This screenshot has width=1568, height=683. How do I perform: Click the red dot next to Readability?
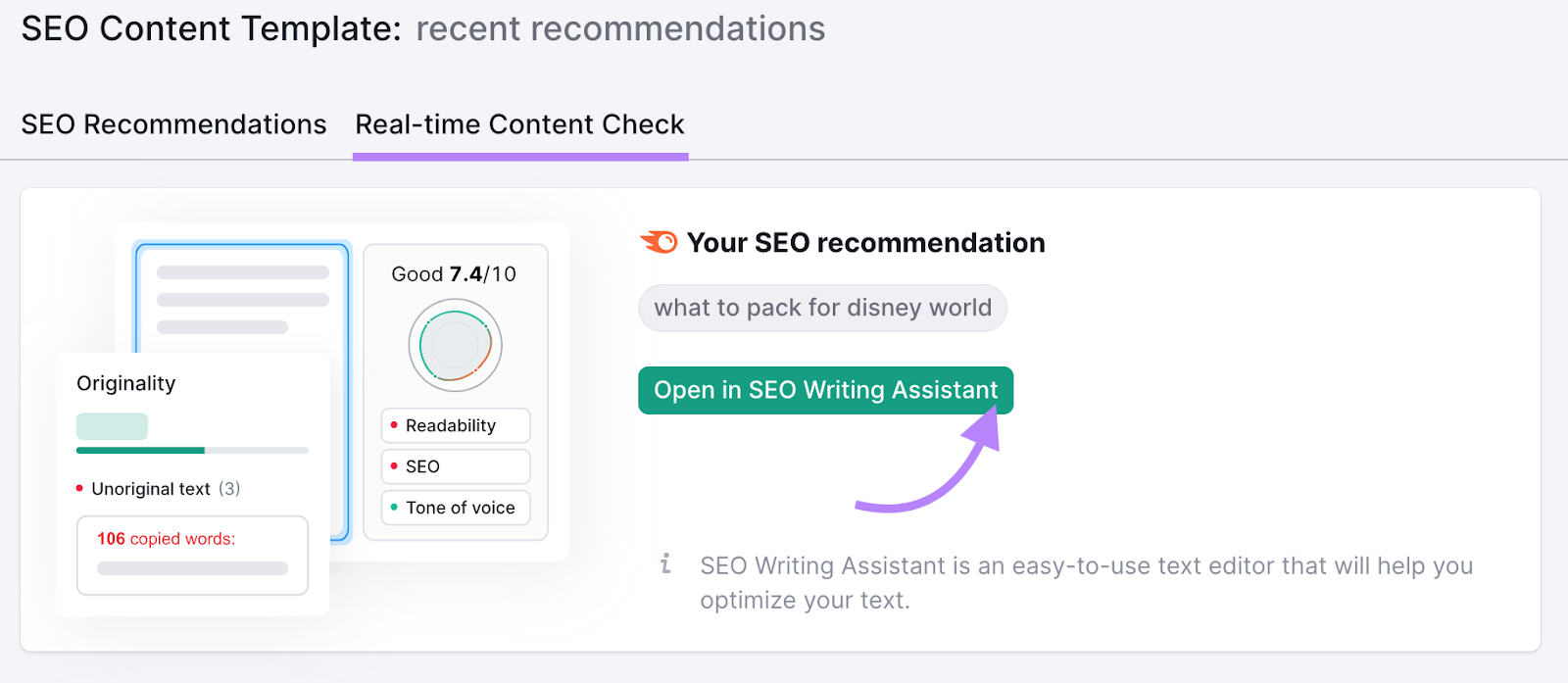click(x=396, y=425)
